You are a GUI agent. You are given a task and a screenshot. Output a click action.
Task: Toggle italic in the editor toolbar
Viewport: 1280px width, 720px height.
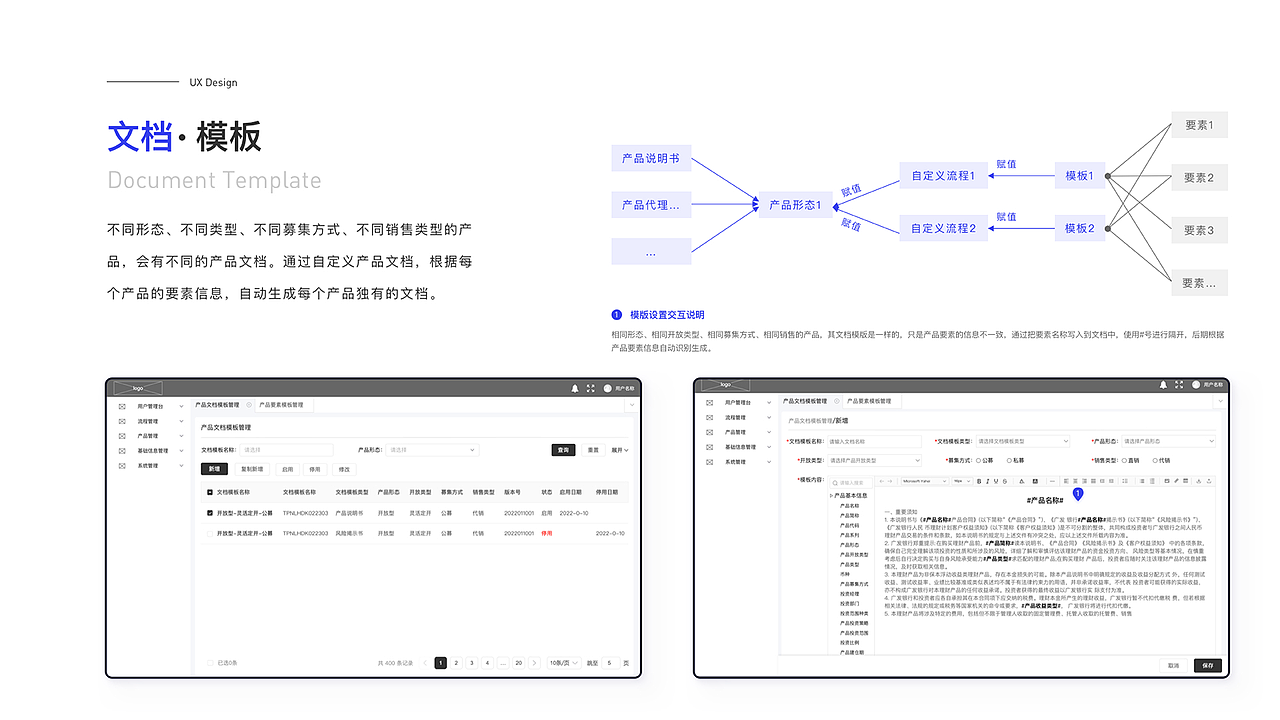click(988, 481)
